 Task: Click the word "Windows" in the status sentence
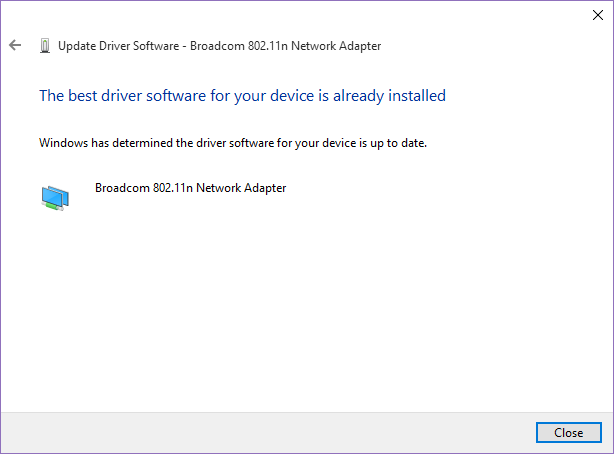(x=63, y=143)
